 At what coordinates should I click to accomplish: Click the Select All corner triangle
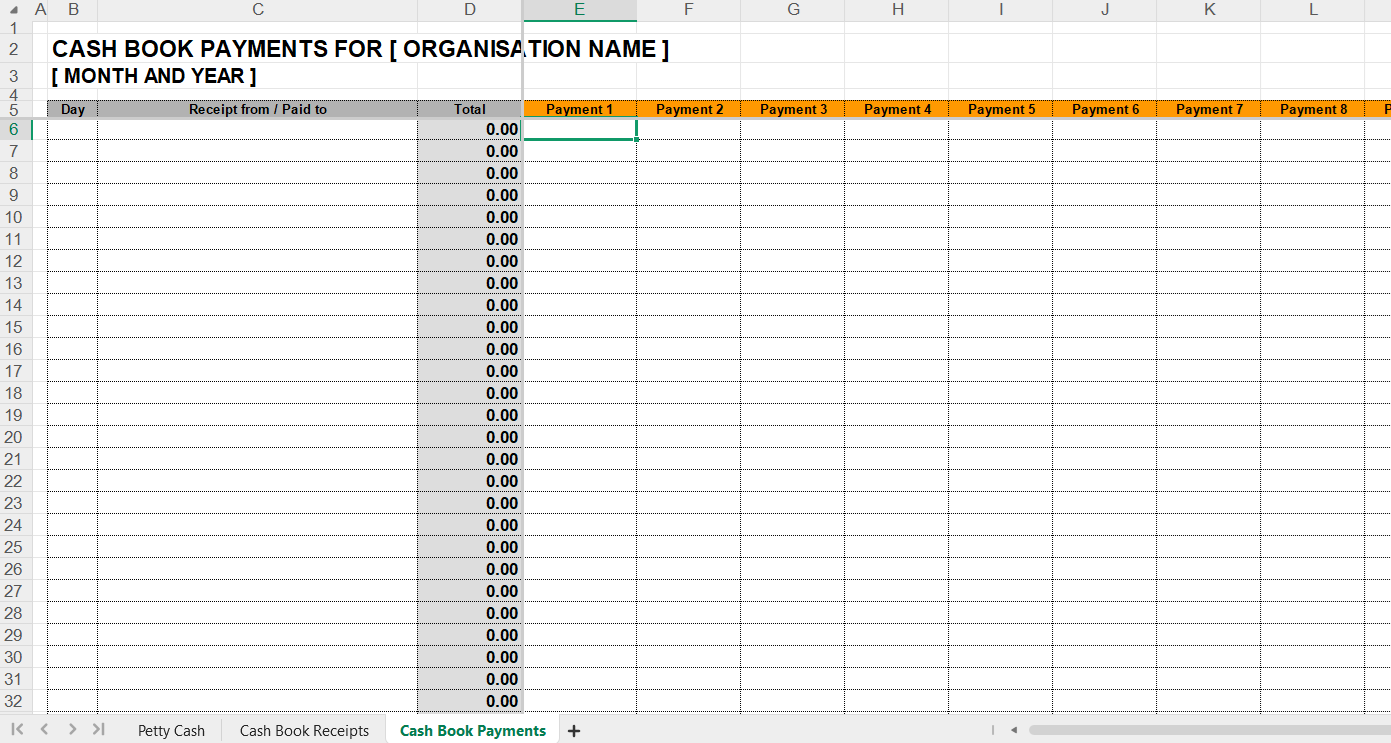(x=14, y=10)
